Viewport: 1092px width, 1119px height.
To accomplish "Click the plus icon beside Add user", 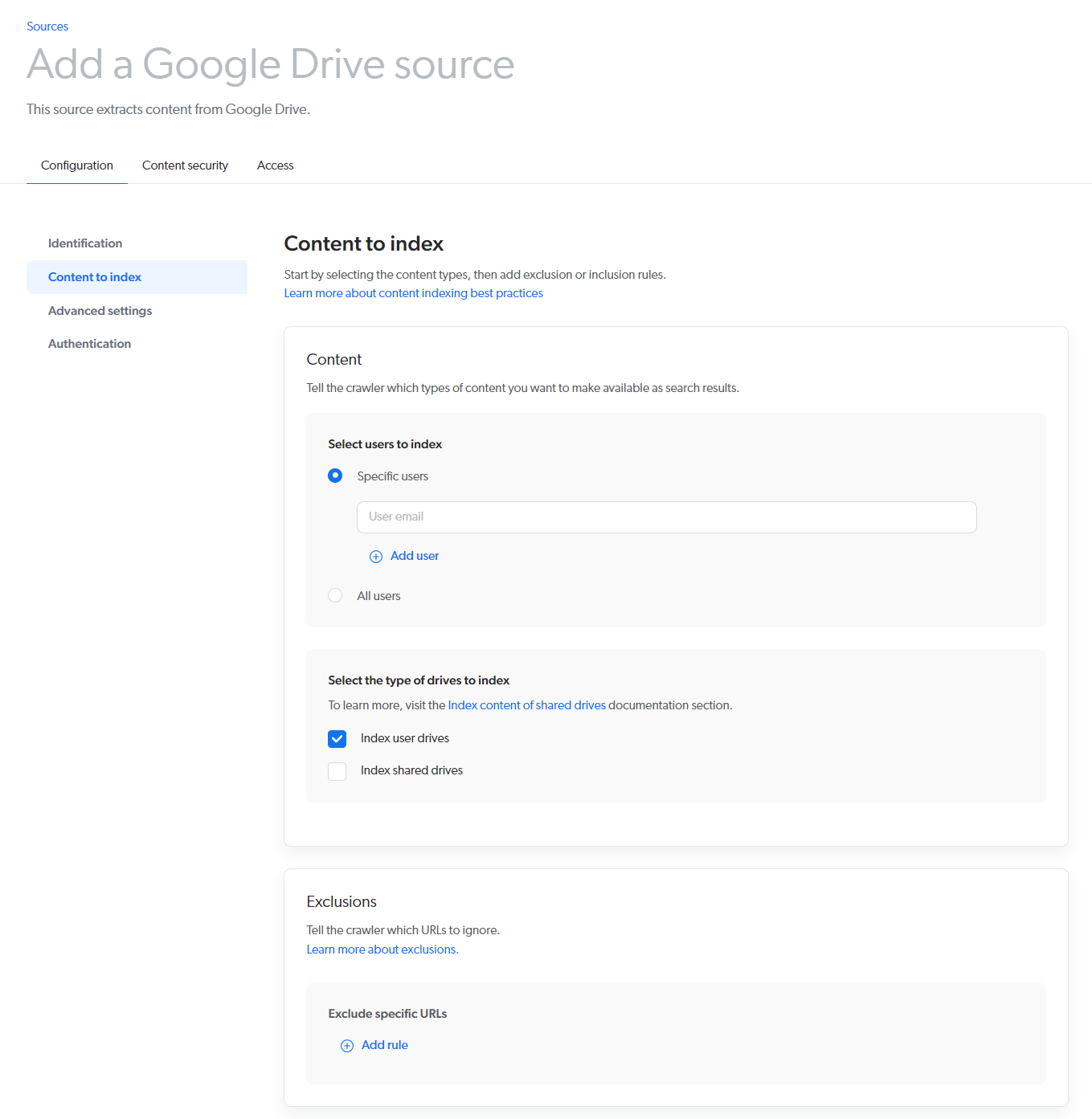I will point(375,557).
